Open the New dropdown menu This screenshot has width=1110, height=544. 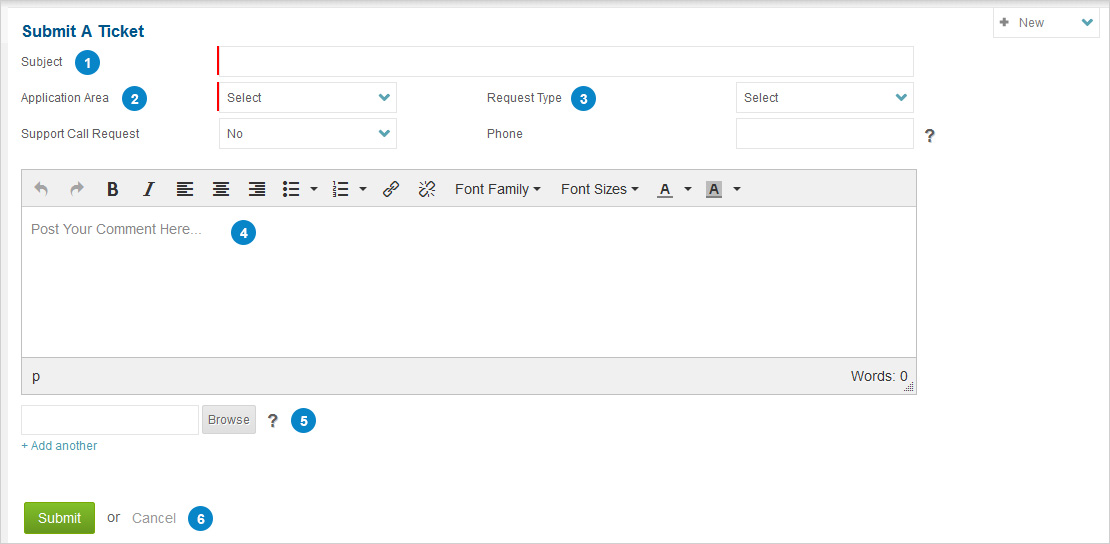click(1046, 23)
